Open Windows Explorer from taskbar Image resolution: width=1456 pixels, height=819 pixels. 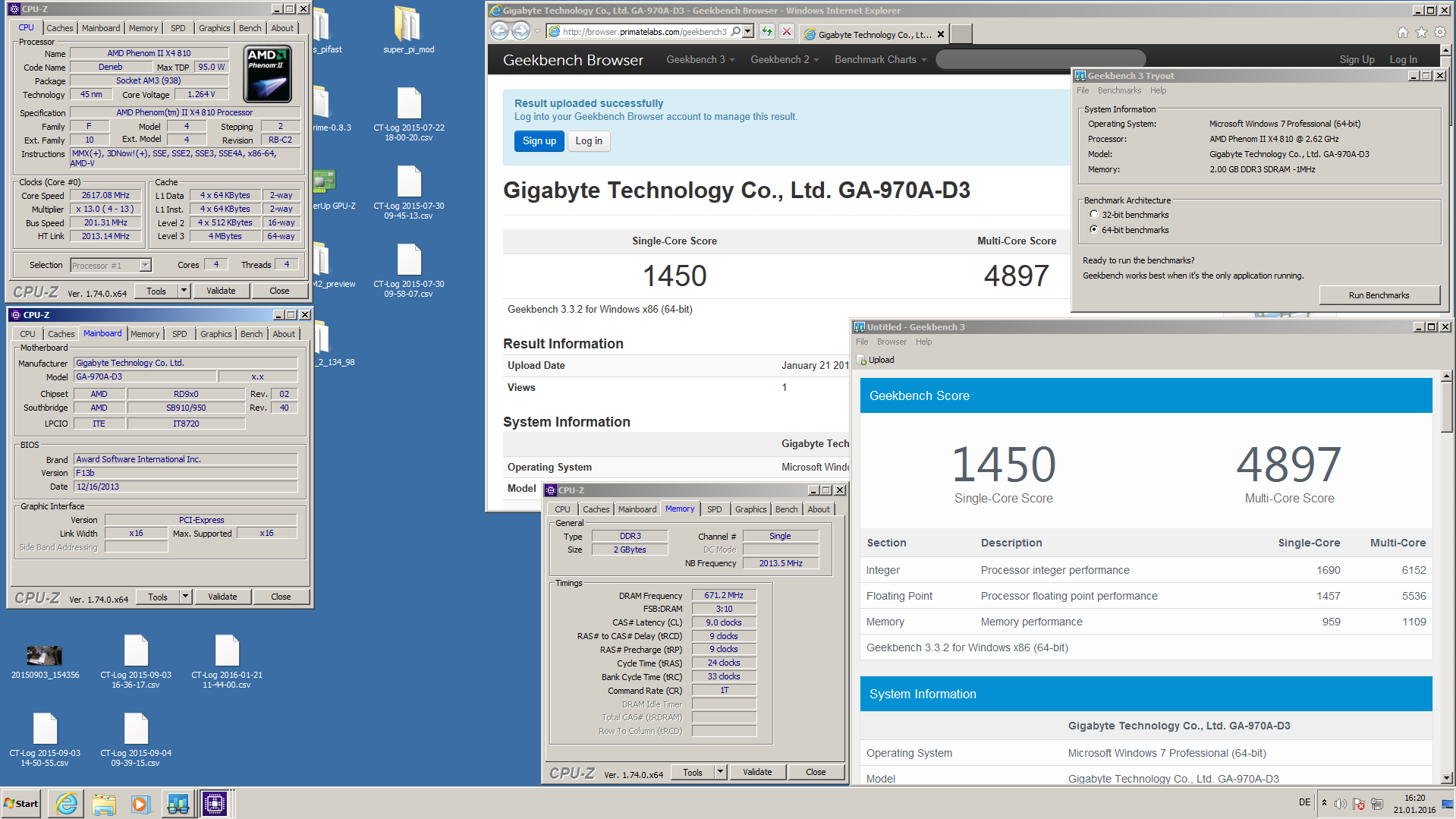103,803
